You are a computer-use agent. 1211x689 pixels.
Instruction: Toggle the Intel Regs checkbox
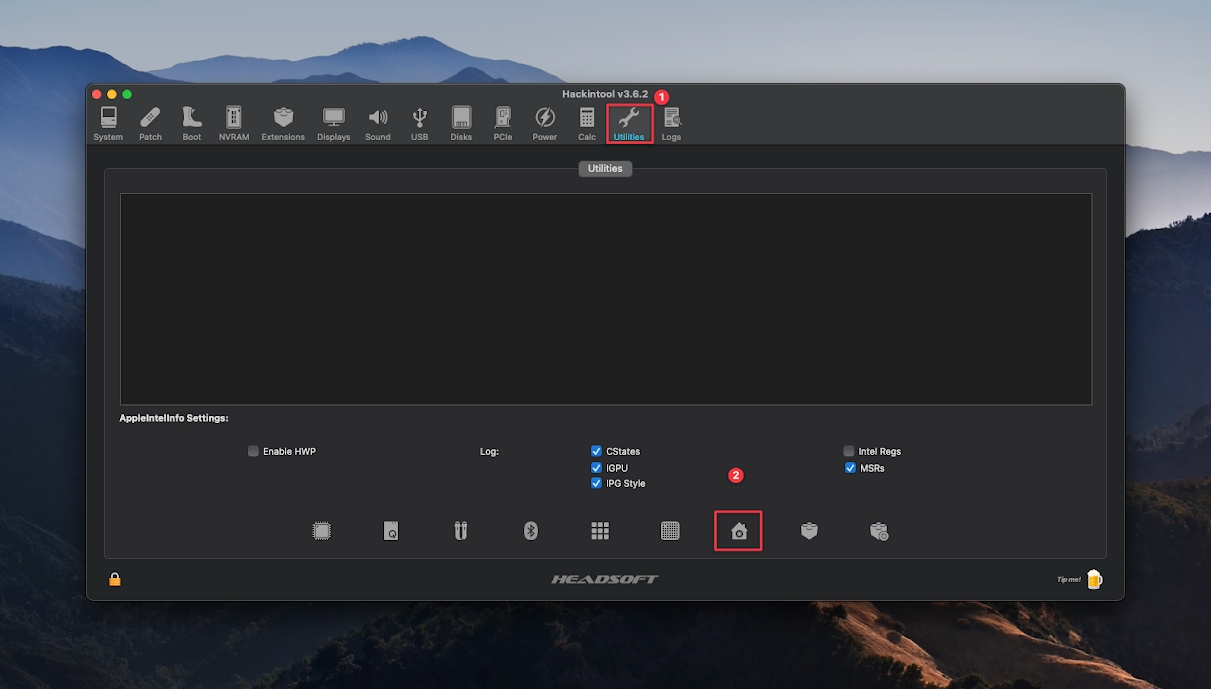point(849,451)
